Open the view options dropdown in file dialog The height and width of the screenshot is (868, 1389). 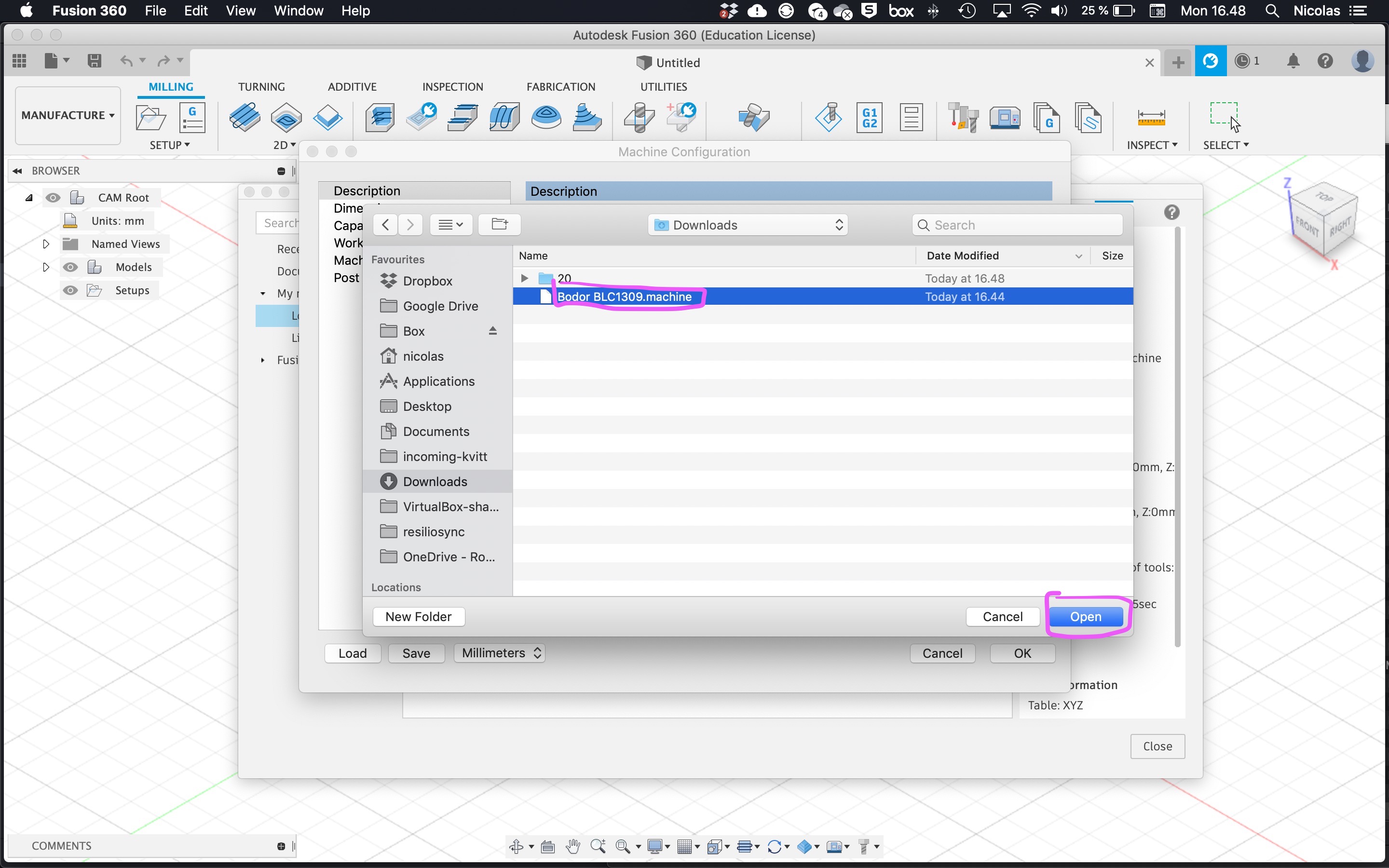click(x=451, y=224)
